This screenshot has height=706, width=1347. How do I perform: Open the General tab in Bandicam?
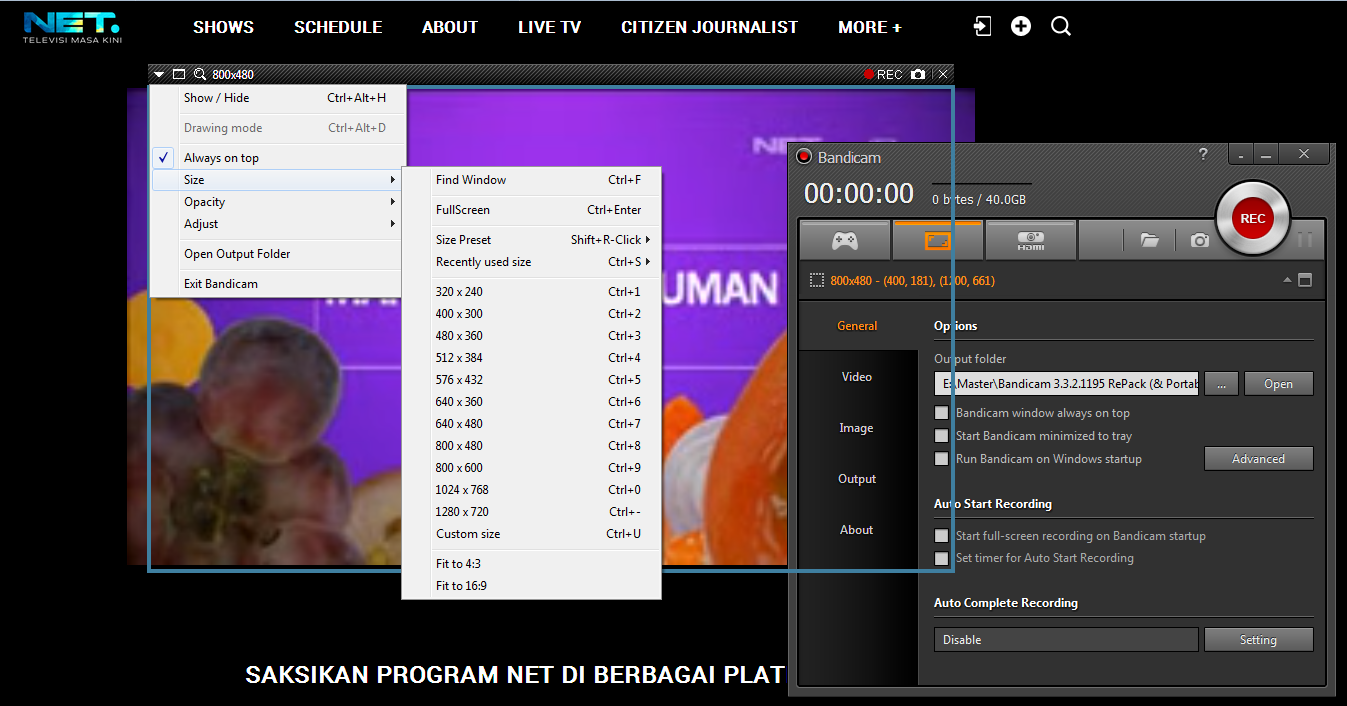tap(857, 326)
